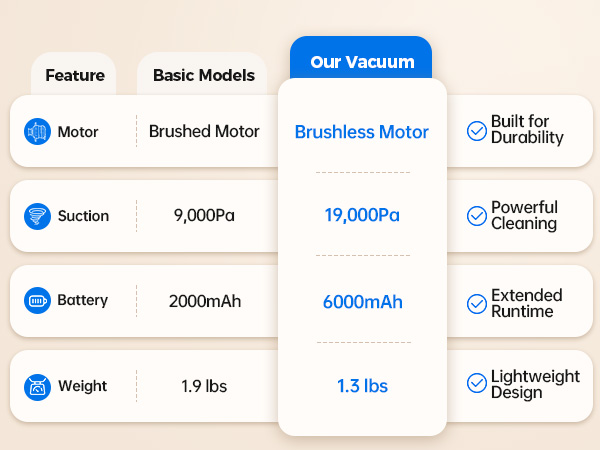600x450 pixels.
Task: Click the Brushed Motor cell
Action: tap(204, 131)
